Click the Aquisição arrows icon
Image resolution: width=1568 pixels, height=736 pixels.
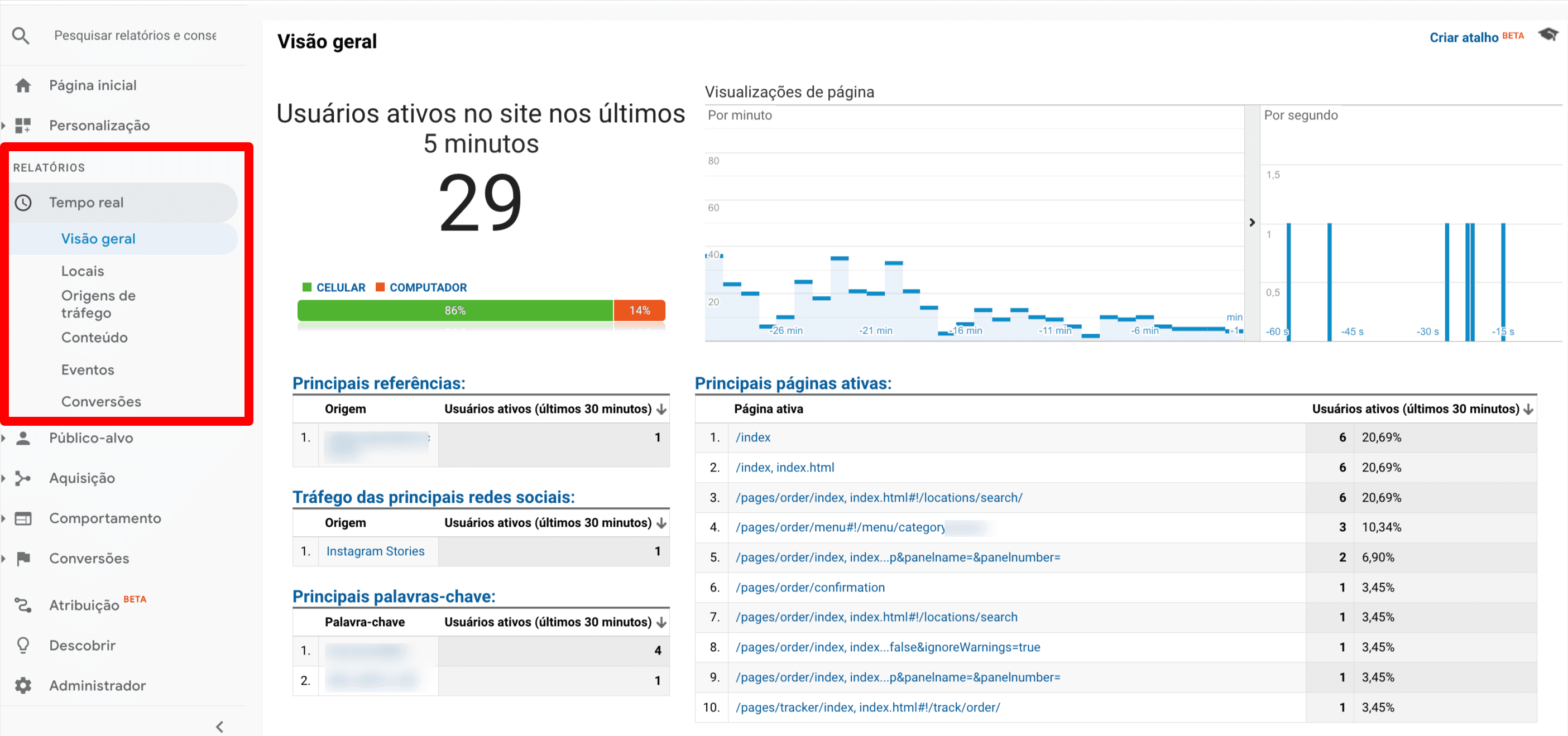coord(23,479)
